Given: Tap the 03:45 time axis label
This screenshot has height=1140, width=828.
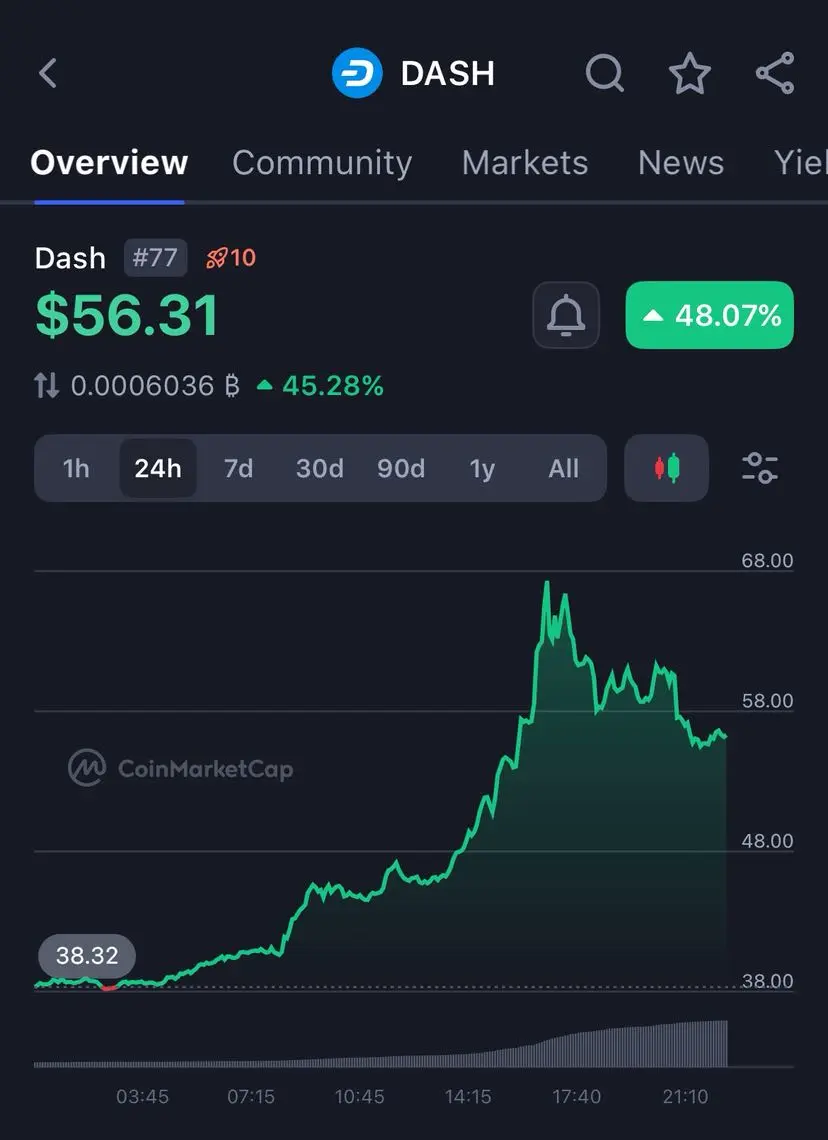Looking at the screenshot, I should point(142,1096).
